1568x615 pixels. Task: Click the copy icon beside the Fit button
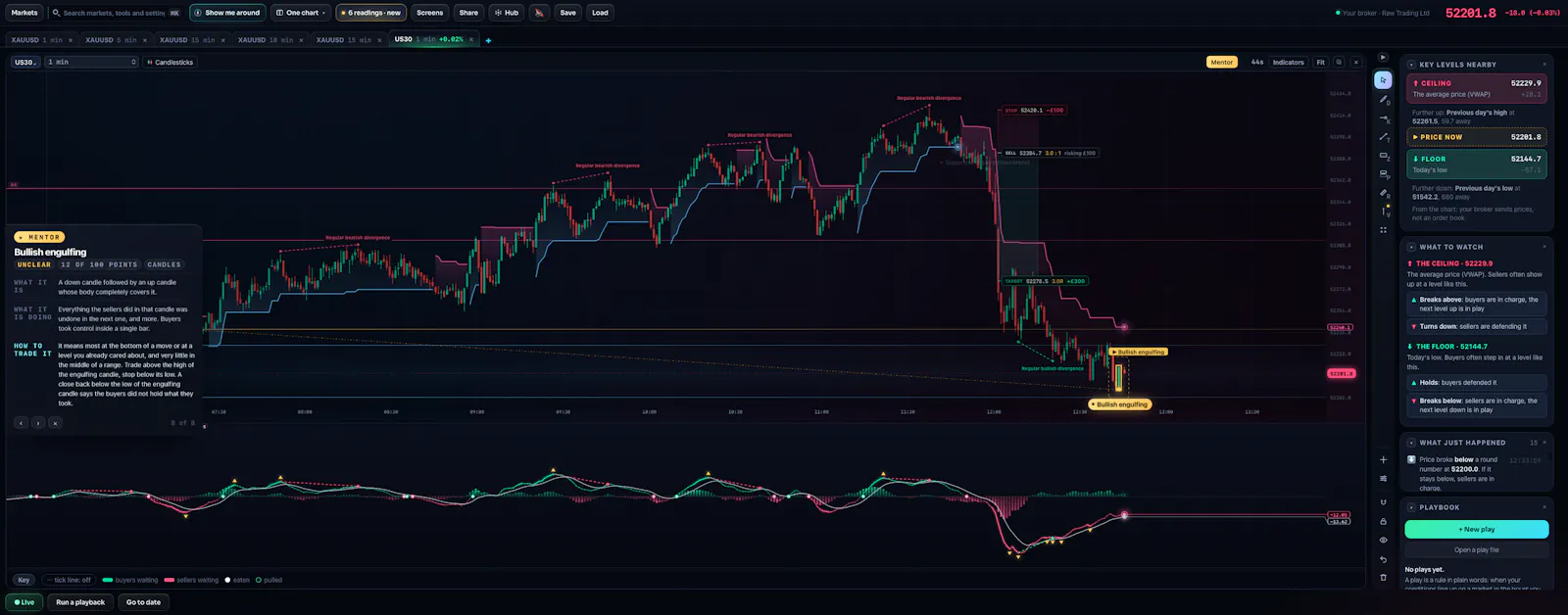coord(1338,62)
